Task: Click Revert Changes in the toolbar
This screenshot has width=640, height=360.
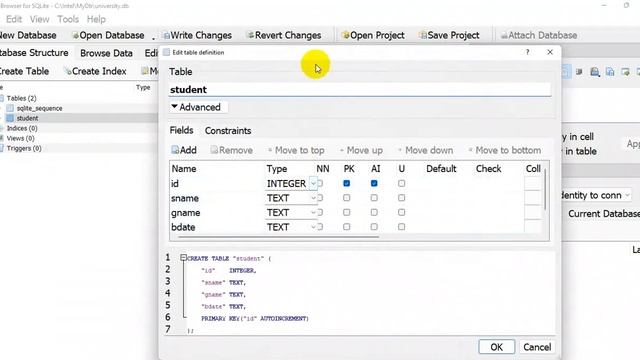Action: 284,36
